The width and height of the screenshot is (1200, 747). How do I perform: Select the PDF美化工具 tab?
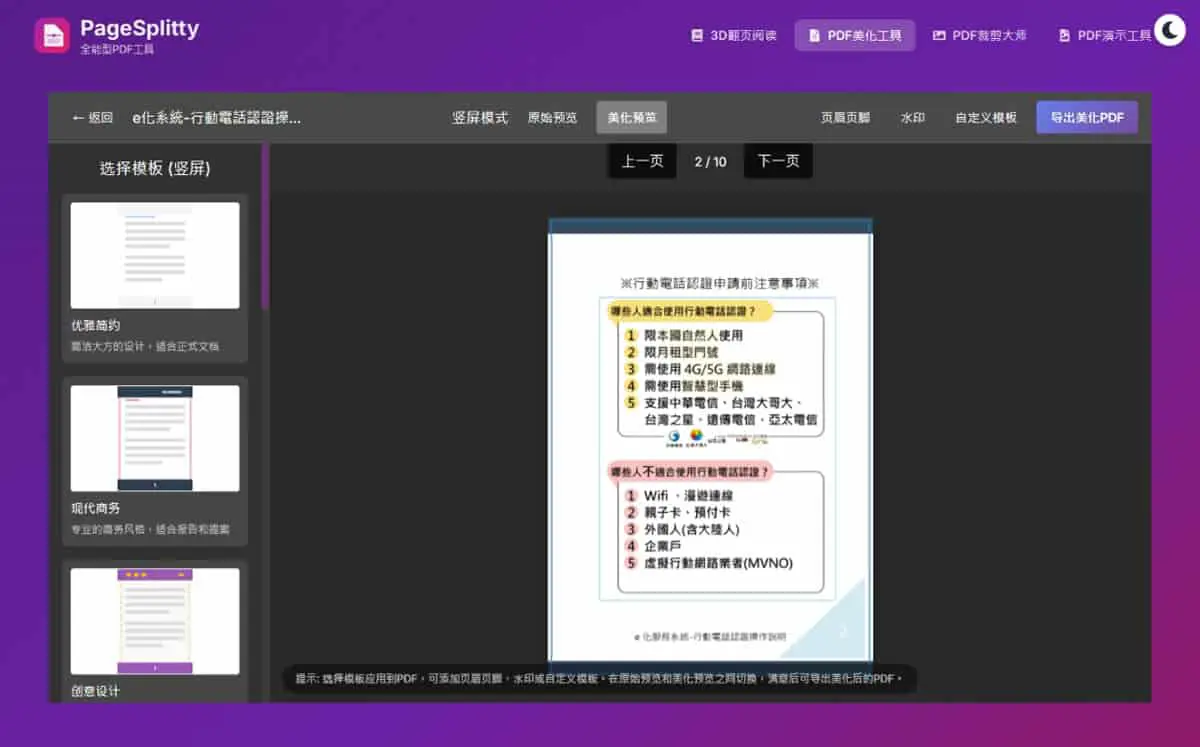[855, 35]
